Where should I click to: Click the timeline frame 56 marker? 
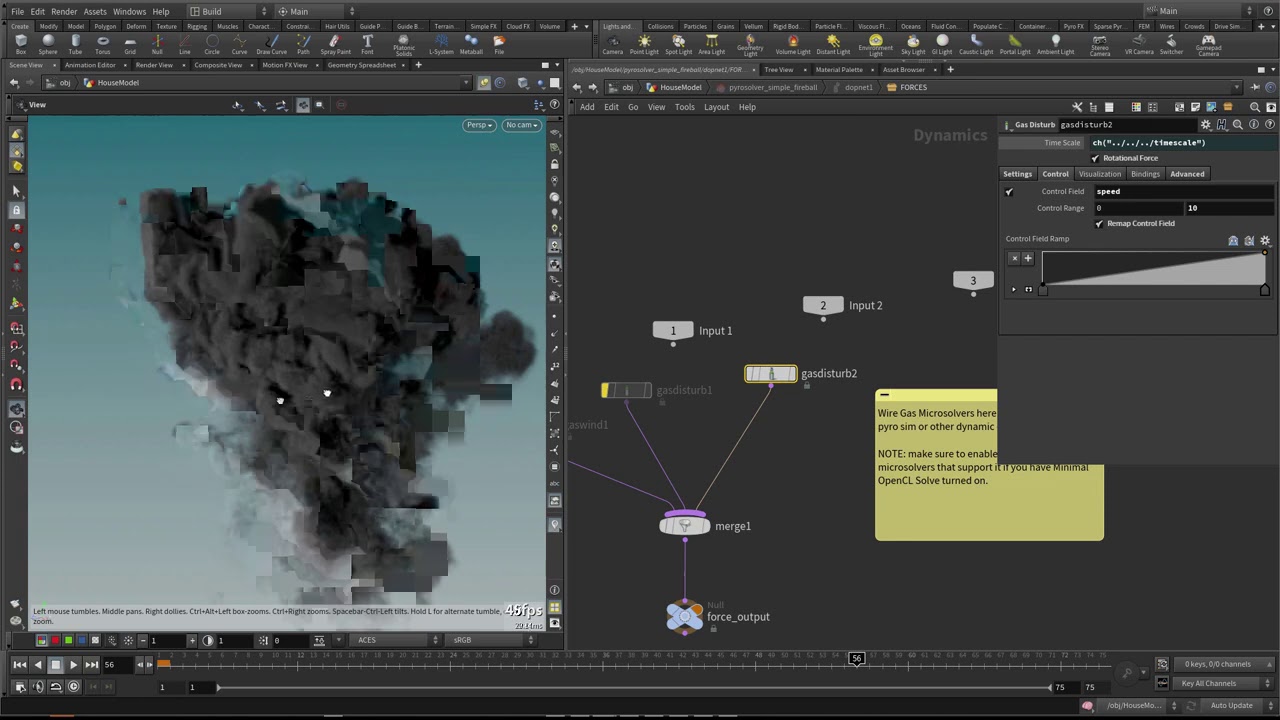coord(857,658)
